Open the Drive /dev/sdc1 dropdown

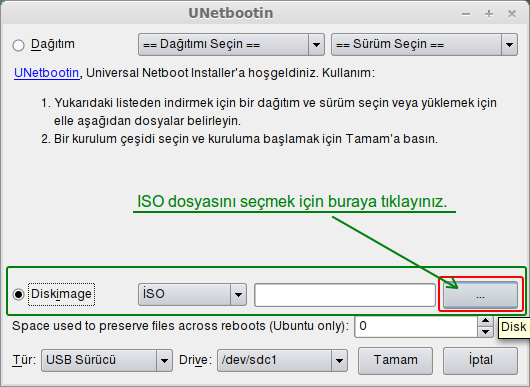point(282,360)
